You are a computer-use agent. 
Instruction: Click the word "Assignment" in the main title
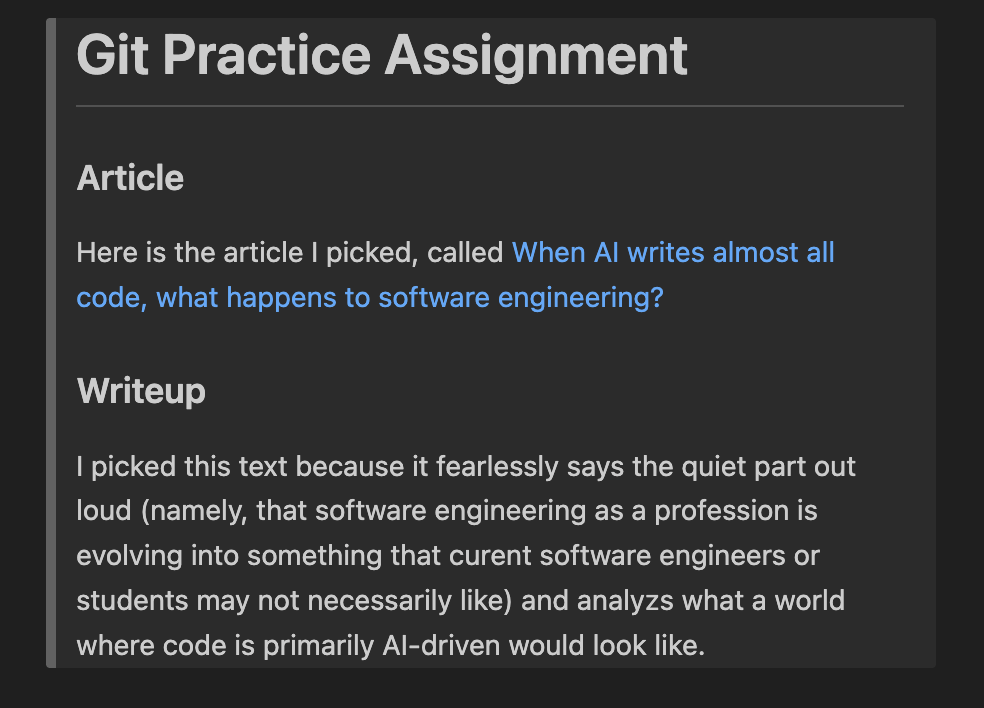(x=537, y=54)
